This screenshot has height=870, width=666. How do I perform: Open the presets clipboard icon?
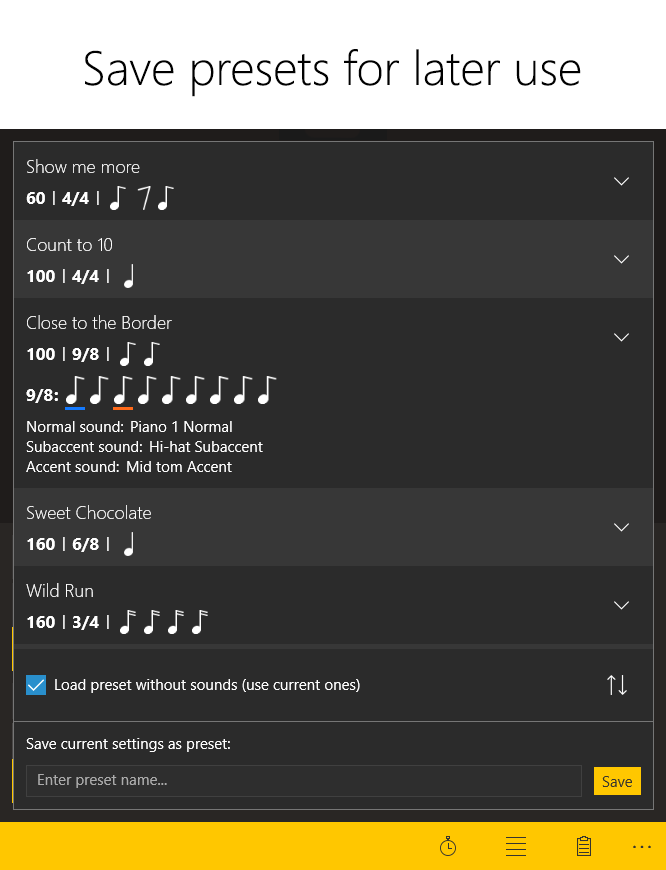[x=584, y=847]
